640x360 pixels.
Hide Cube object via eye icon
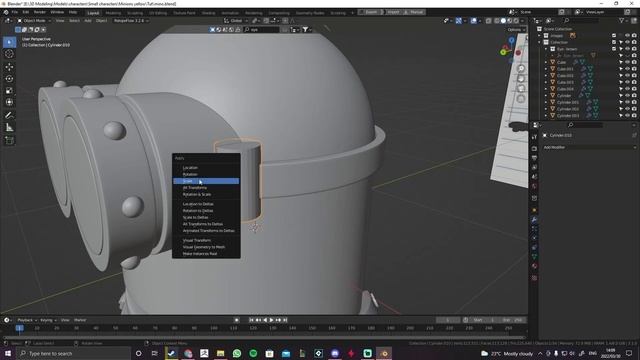pyautogui.click(x=627, y=62)
